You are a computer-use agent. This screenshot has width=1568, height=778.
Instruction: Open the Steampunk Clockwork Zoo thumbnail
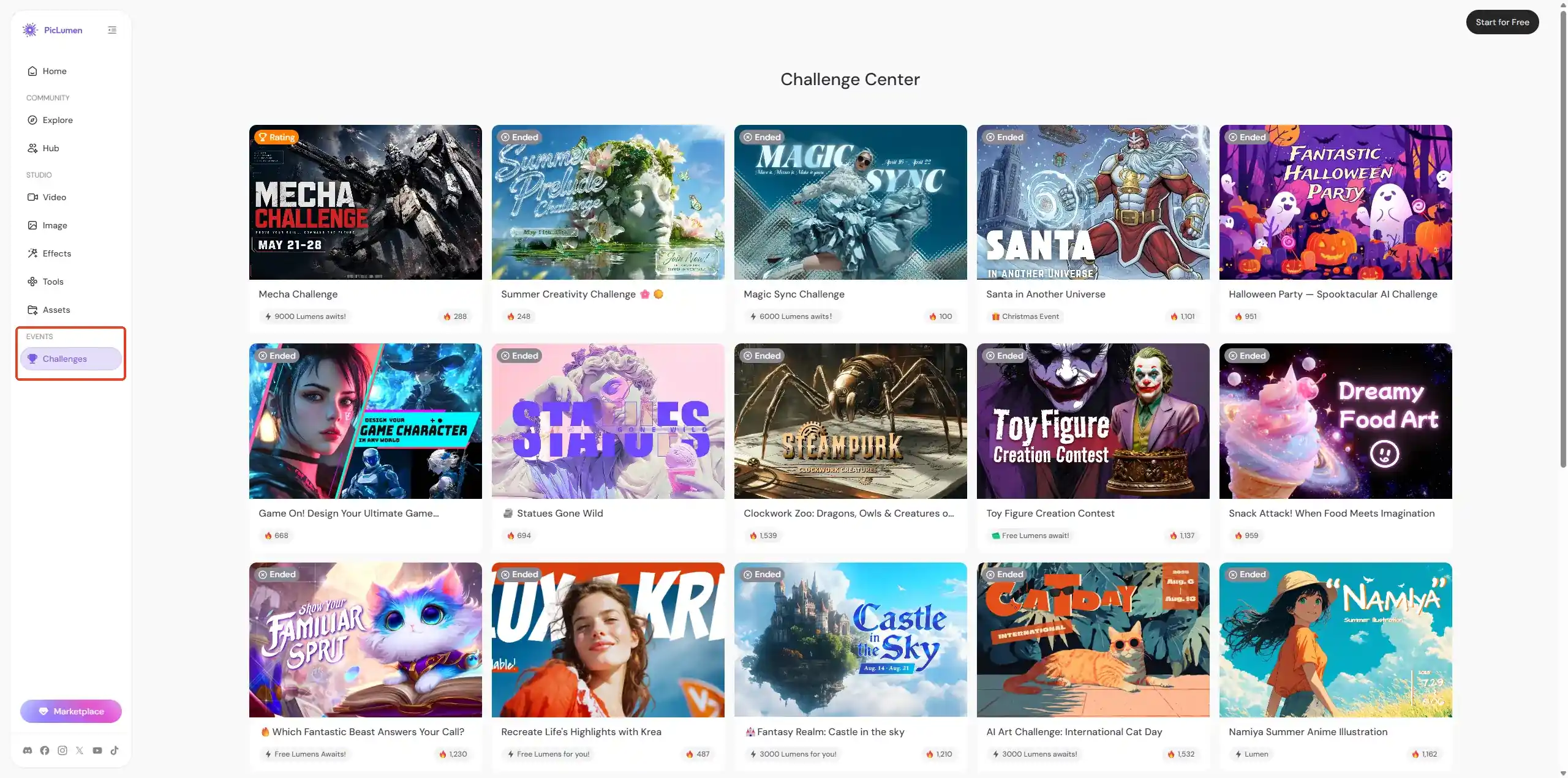coord(850,421)
